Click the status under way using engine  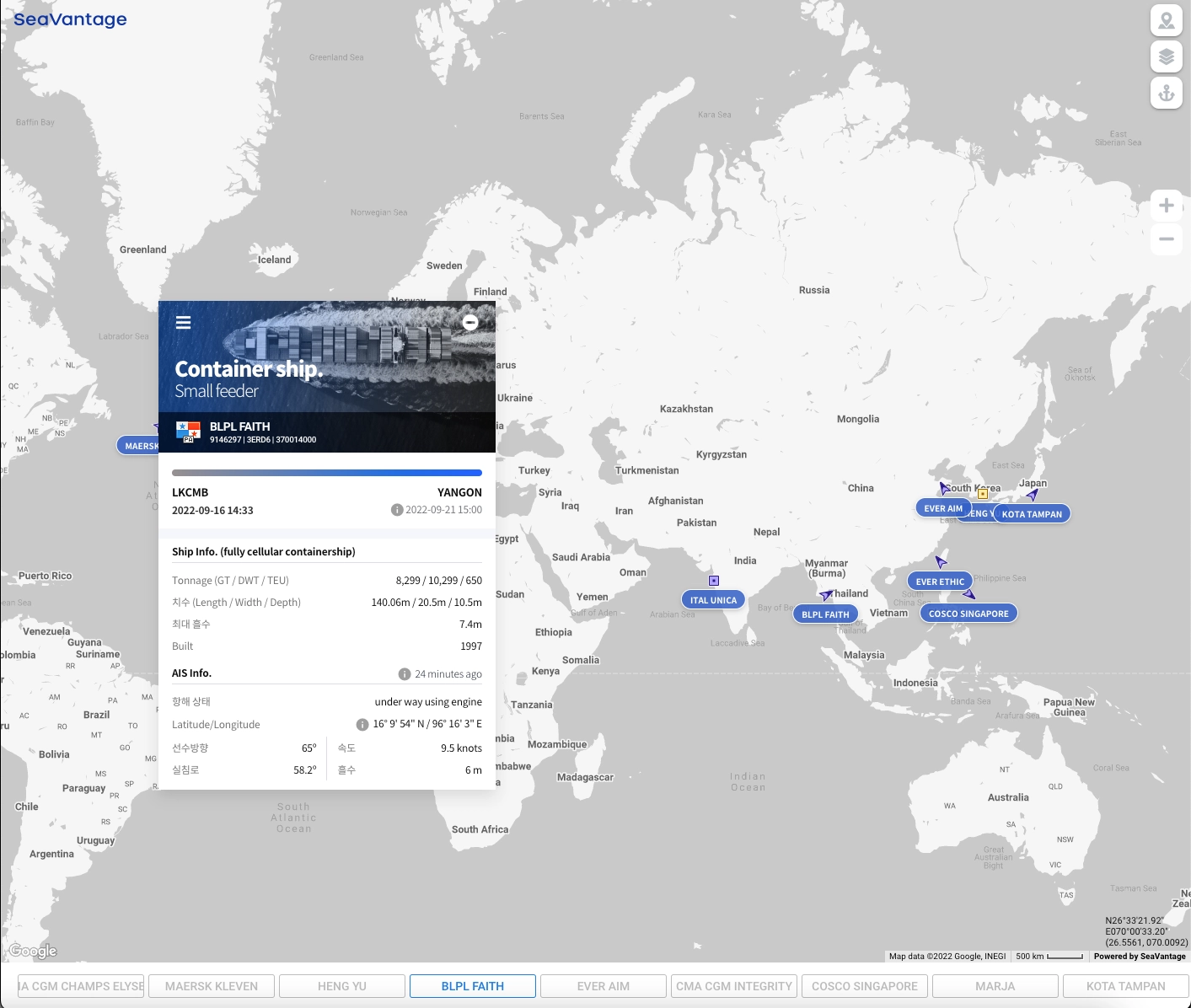pyautogui.click(x=428, y=702)
